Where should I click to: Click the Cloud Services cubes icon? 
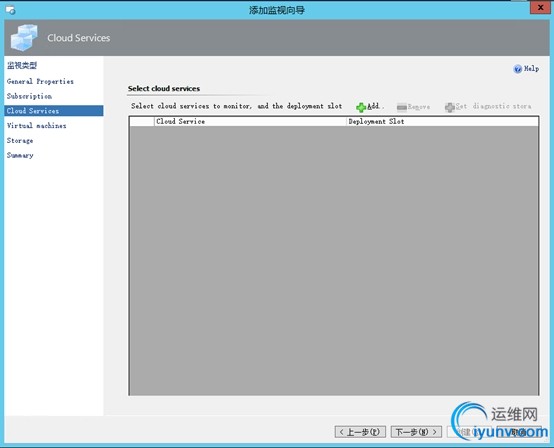(x=24, y=37)
